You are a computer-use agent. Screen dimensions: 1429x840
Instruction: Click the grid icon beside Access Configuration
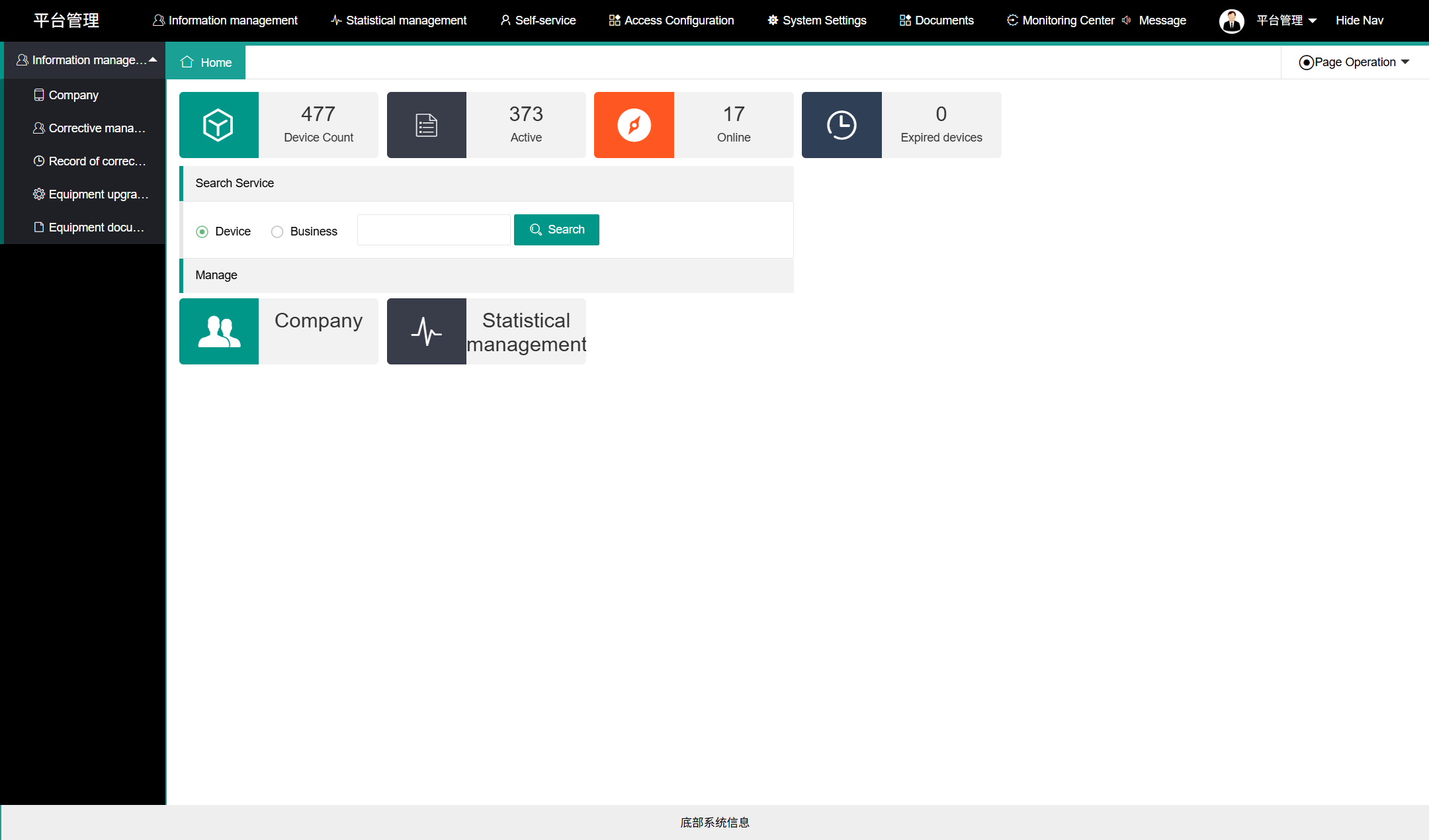[615, 21]
